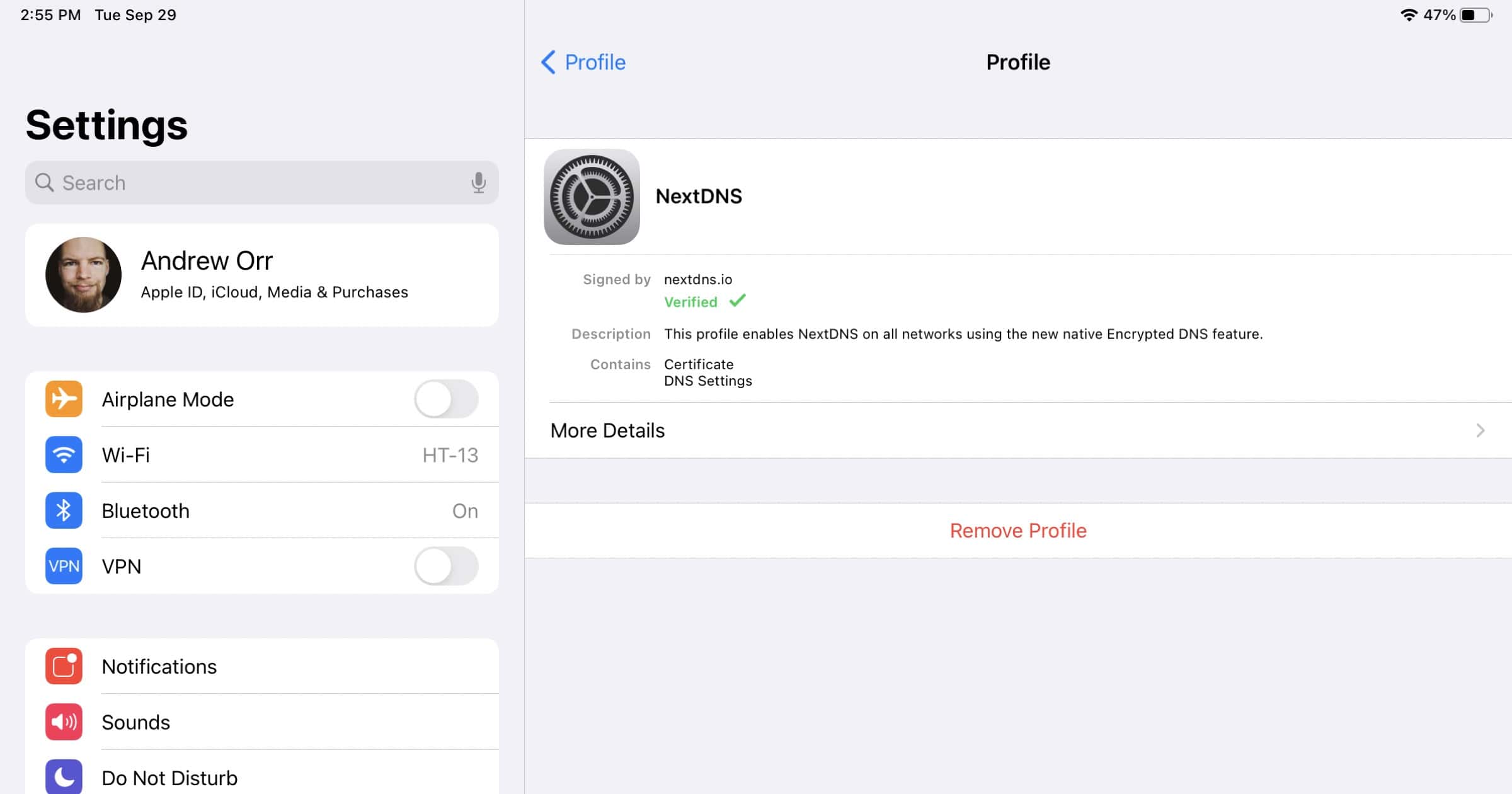Expand More Details chevron

(1480, 430)
